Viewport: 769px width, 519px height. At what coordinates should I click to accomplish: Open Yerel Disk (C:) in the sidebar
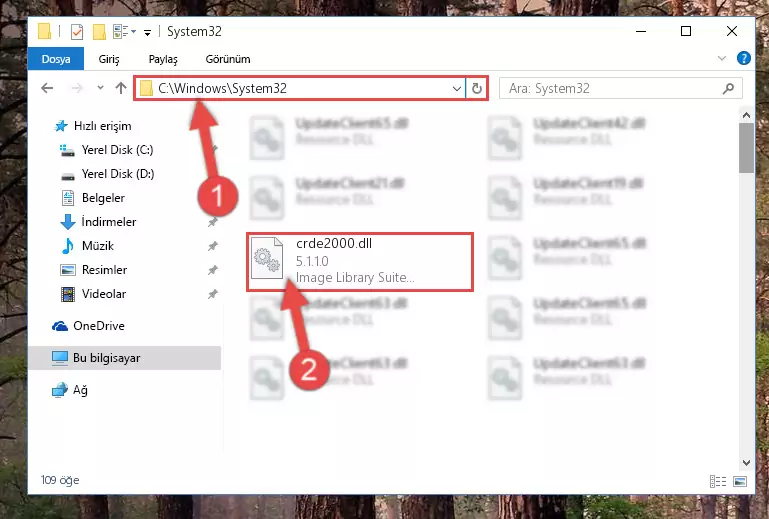117,150
